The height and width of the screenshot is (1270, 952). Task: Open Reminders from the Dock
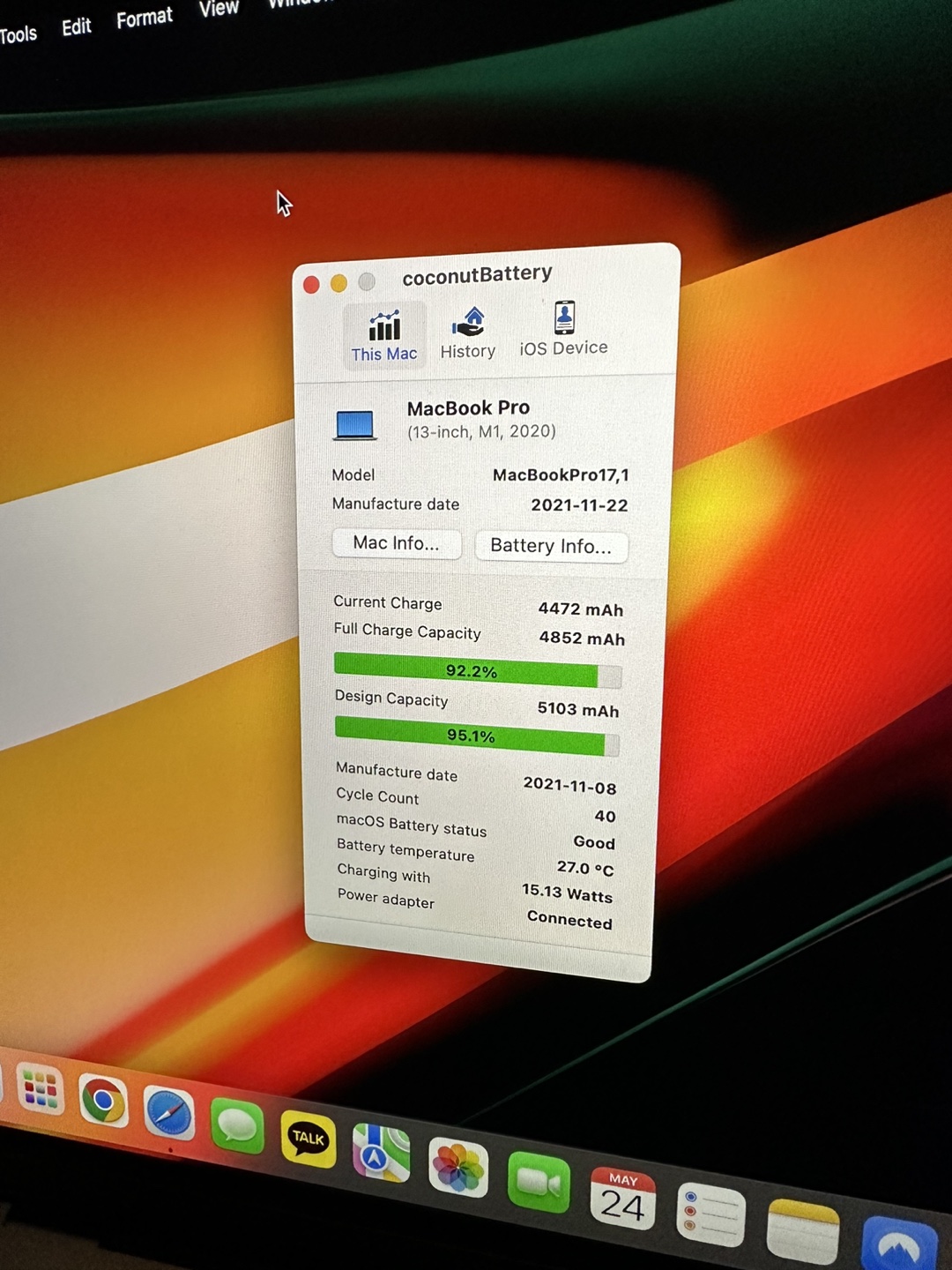pyautogui.click(x=710, y=1216)
